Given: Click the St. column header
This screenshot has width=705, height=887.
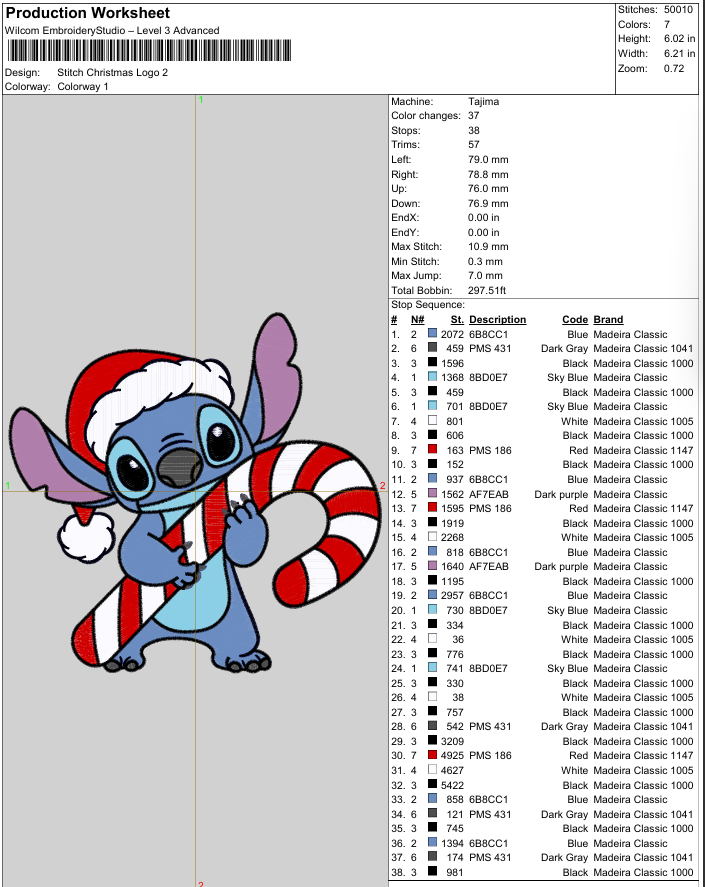Looking at the screenshot, I should tap(457, 320).
